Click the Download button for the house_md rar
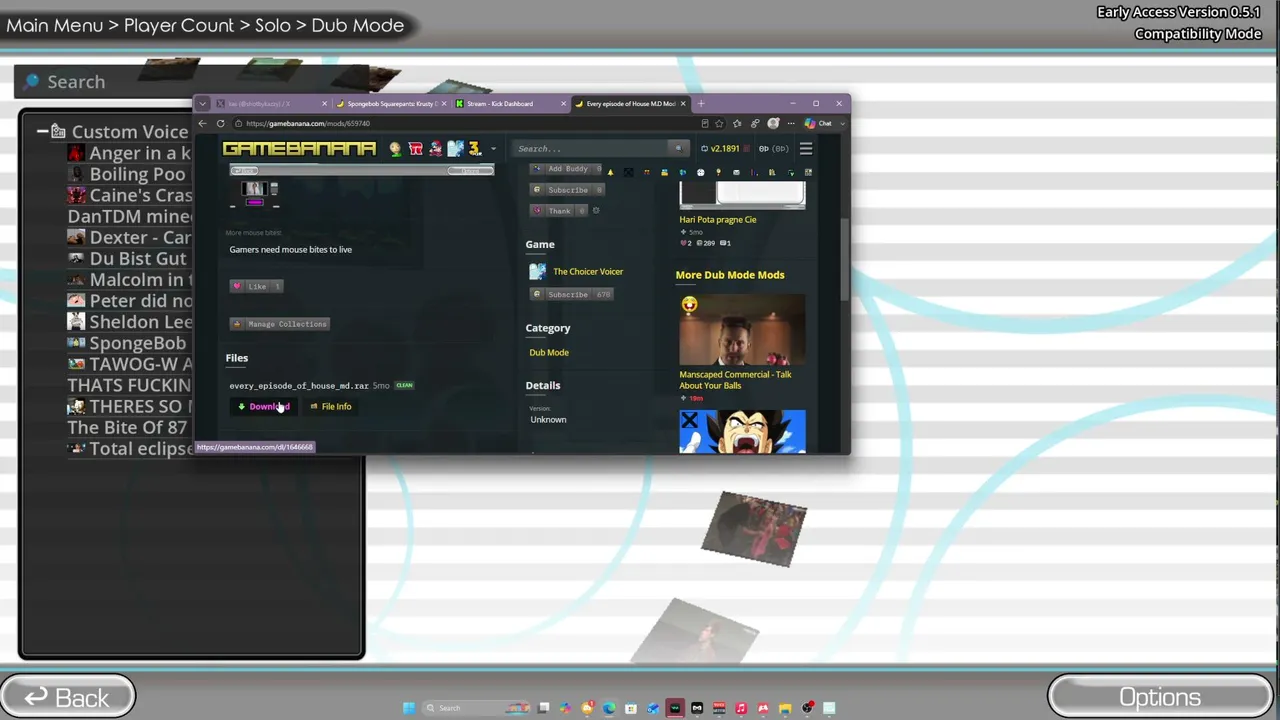The image size is (1280, 720). 264,407
